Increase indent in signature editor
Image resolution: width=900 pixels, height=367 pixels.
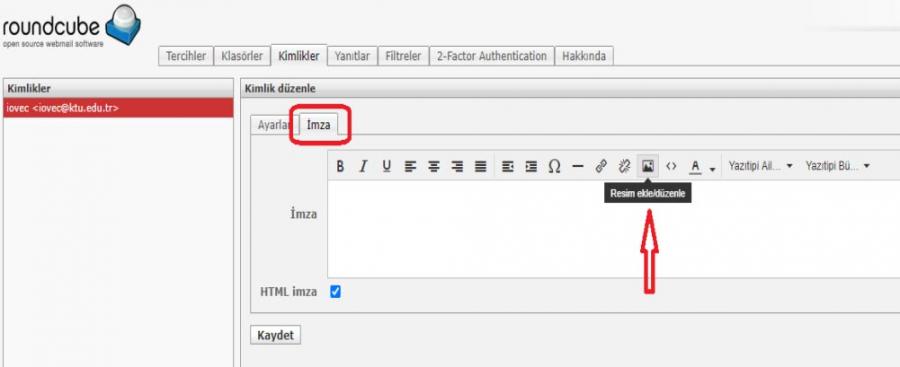[531, 167]
